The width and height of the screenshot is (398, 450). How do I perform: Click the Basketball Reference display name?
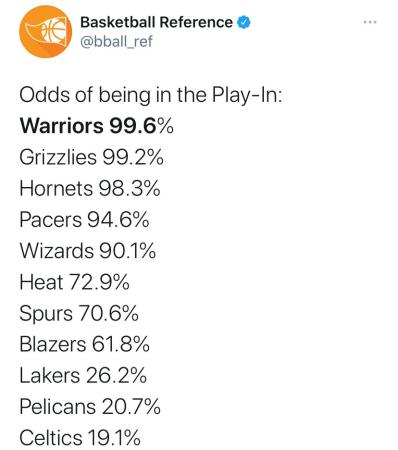156,22
